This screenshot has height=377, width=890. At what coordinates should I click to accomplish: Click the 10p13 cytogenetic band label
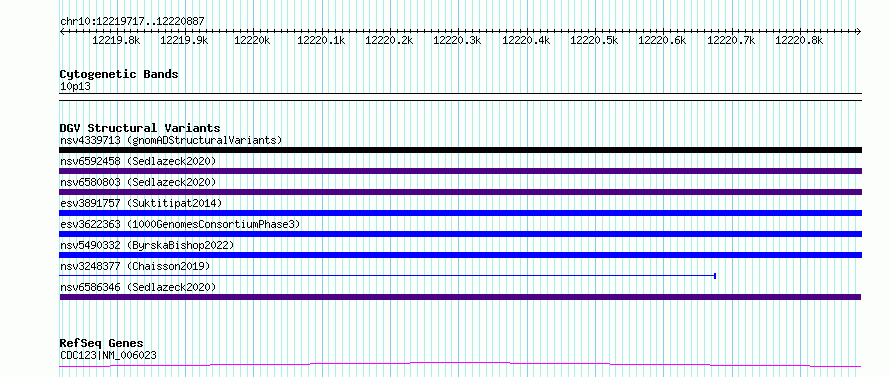[75, 87]
